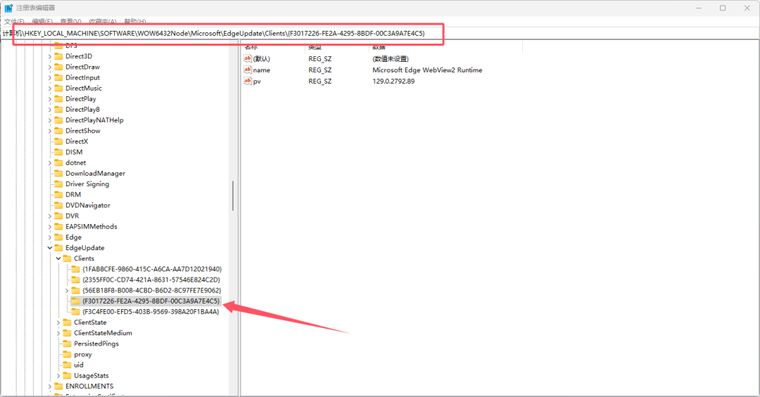This screenshot has width=760, height=397.
Task: Click the PersistedPings folder icon
Action: tap(67, 344)
